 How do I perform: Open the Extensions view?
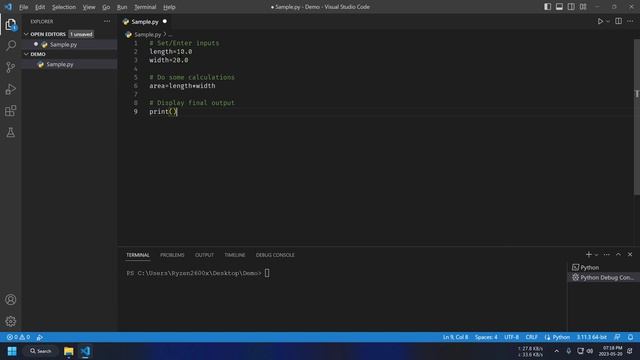click(11, 111)
